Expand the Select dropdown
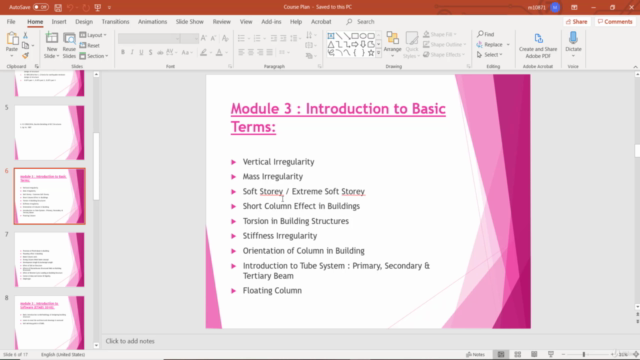This screenshot has width=640, height=360. point(490,55)
